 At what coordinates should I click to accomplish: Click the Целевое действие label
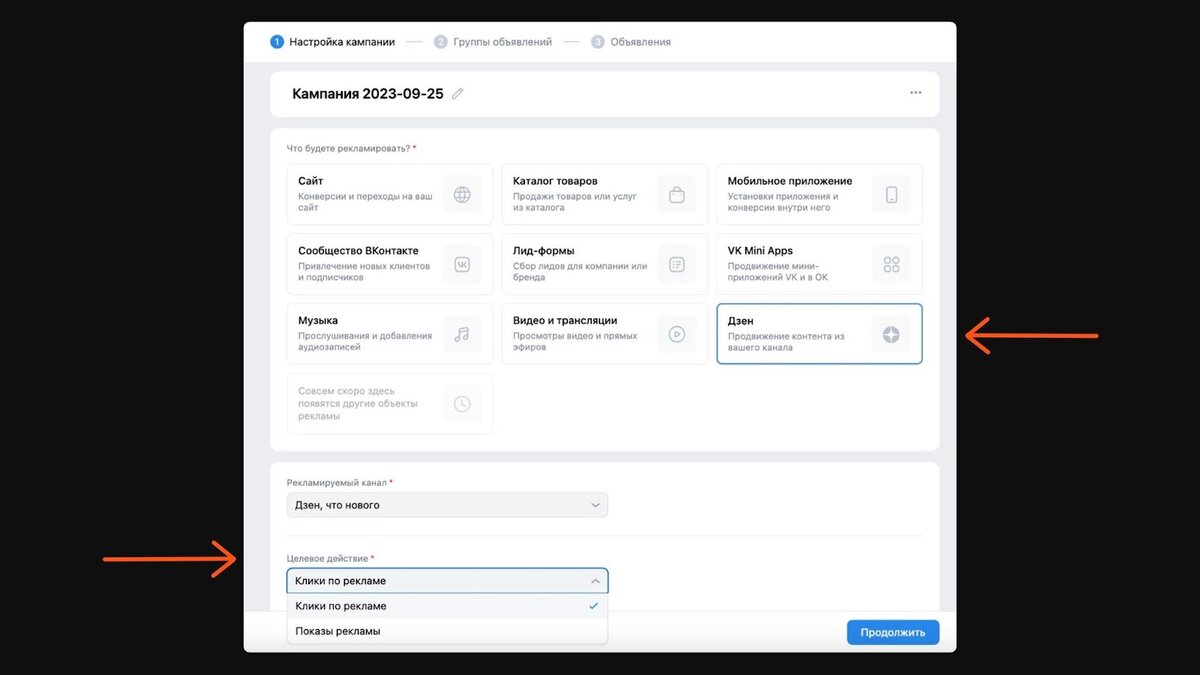pyautogui.click(x=330, y=558)
